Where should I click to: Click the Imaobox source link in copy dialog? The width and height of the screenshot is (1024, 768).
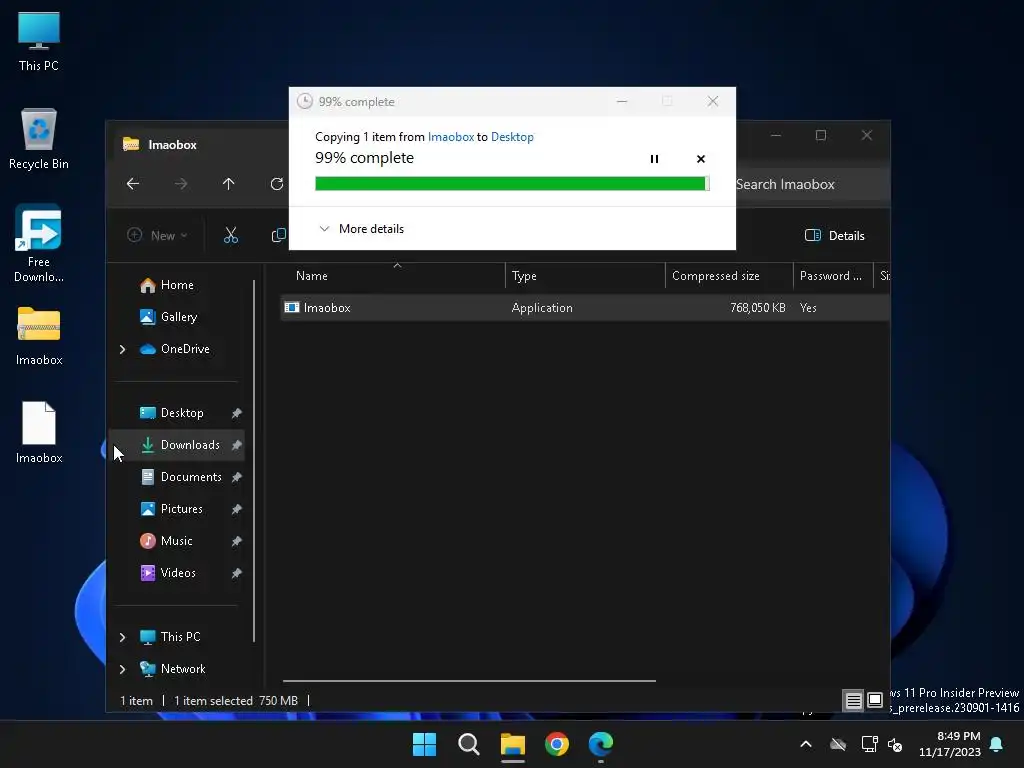451,136
